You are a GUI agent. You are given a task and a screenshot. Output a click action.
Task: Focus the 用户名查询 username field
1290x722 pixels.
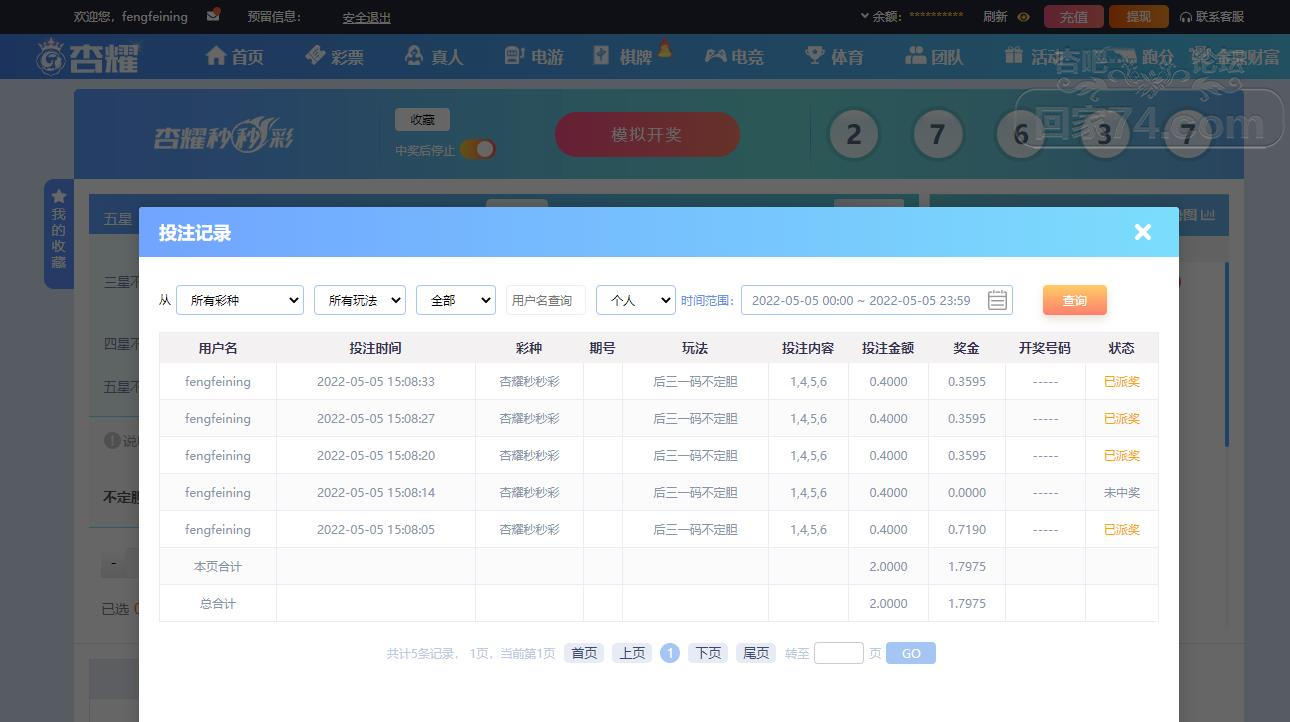click(546, 300)
